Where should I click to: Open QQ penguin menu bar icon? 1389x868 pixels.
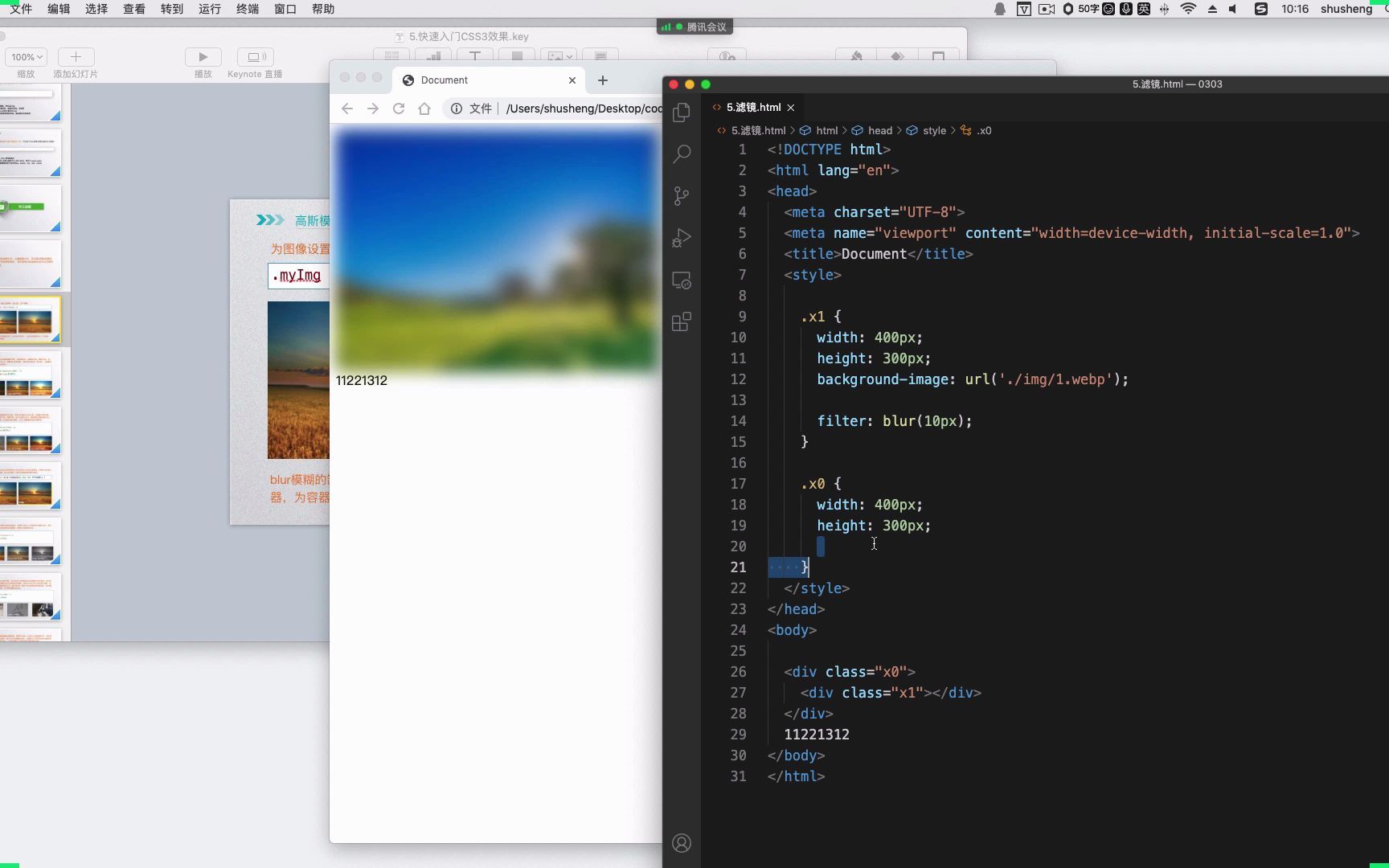1000,9
